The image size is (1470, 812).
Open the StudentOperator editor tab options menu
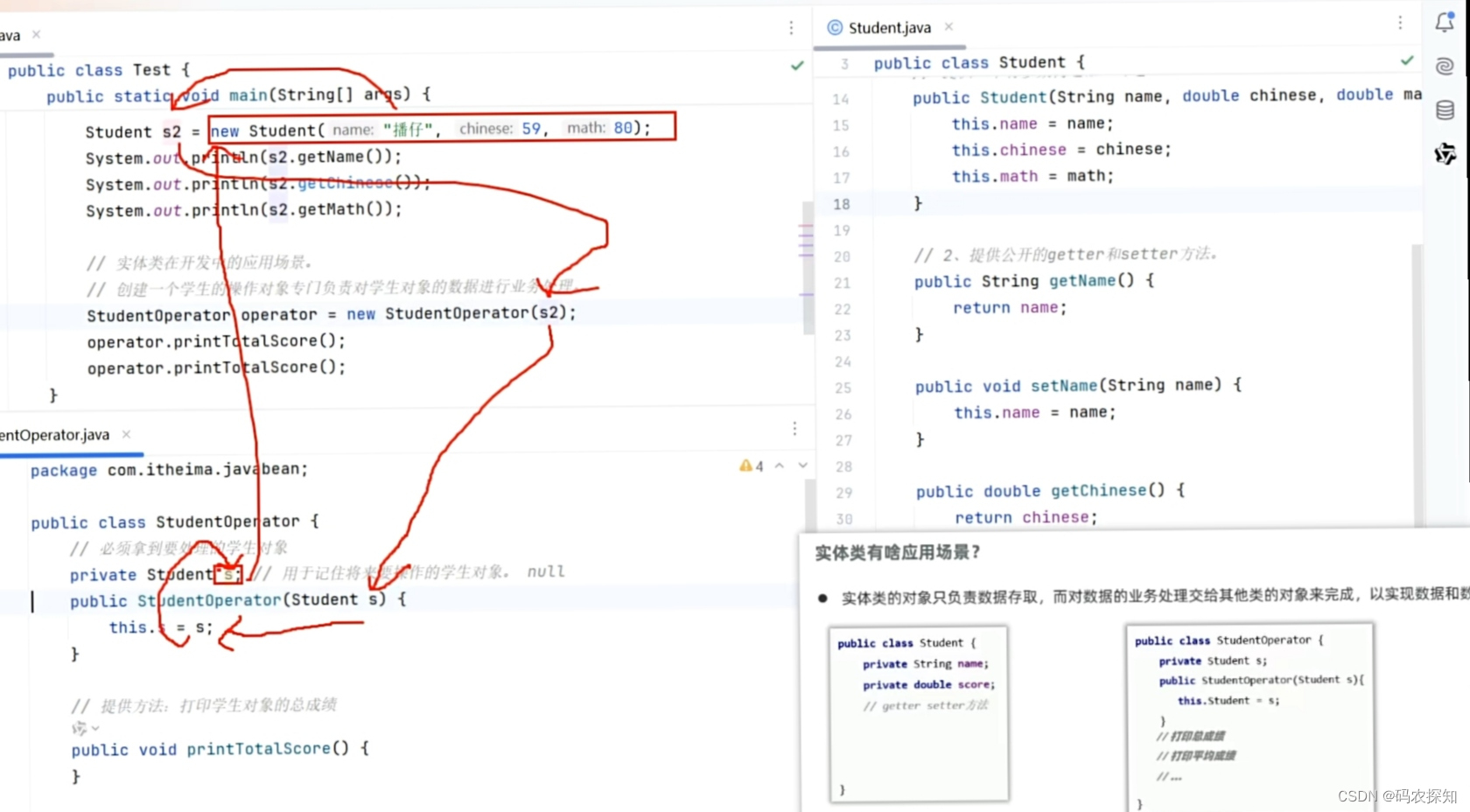tap(794, 428)
